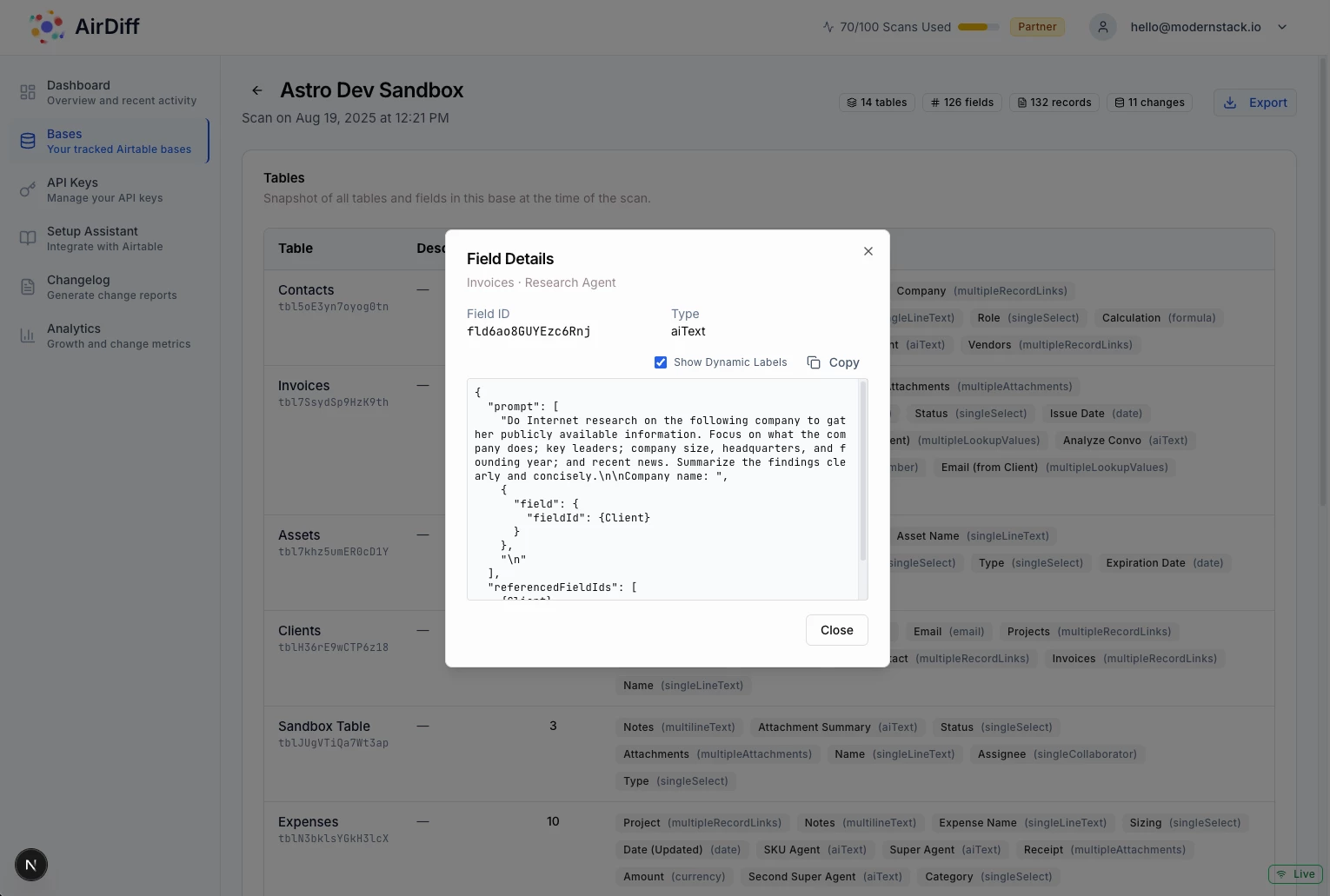
Task: Click the 14 tables badge
Action: [877, 103]
